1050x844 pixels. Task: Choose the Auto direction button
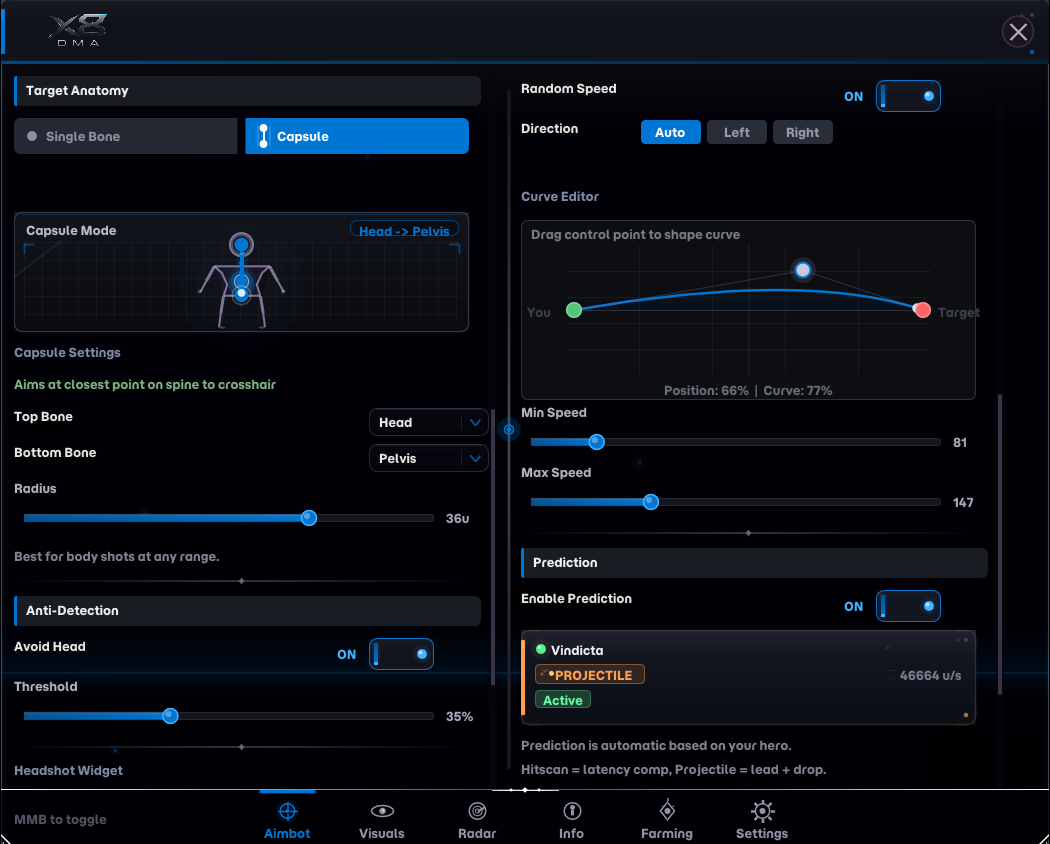click(x=670, y=132)
